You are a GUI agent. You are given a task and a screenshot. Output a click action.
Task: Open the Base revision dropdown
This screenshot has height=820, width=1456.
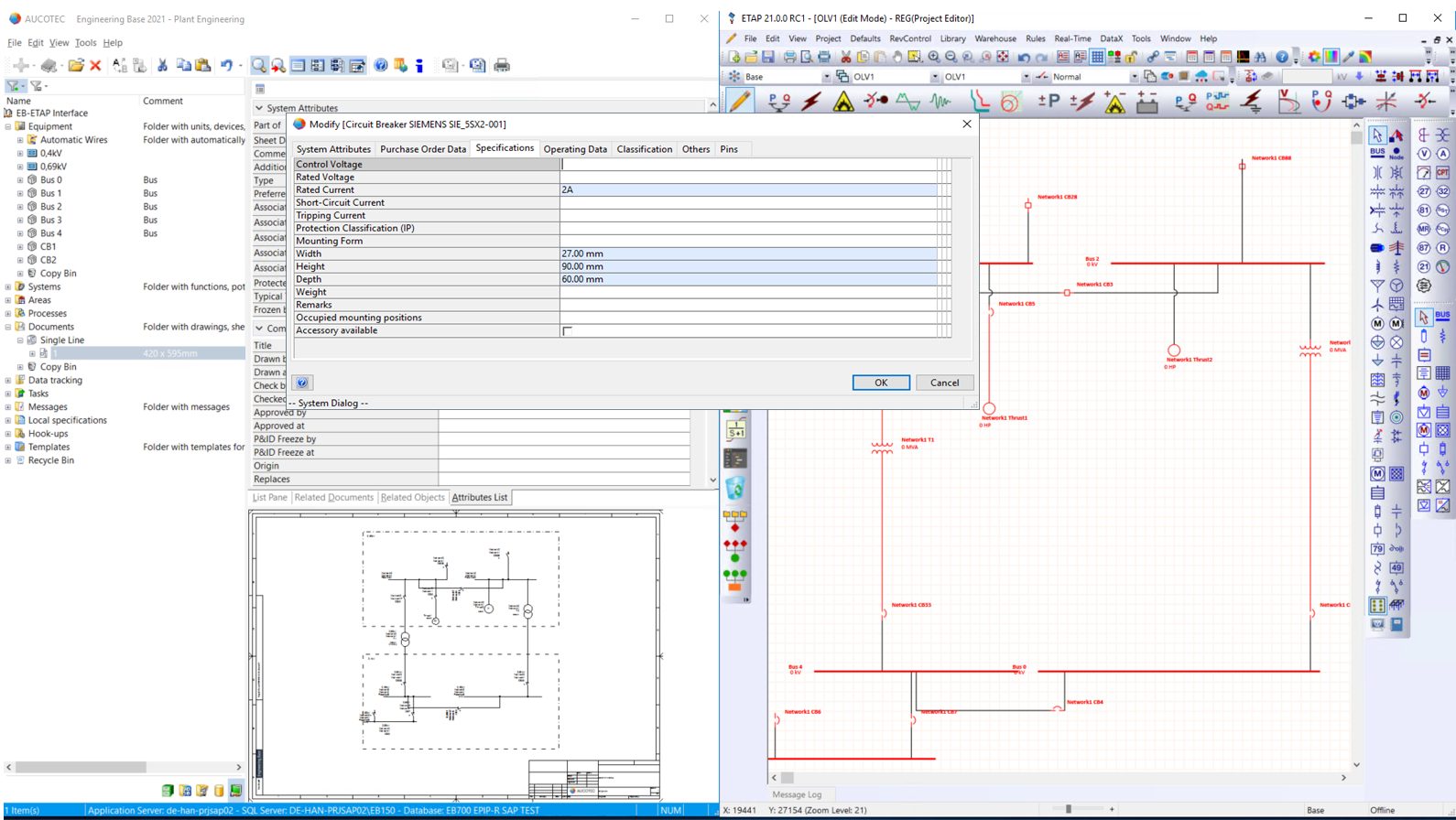(x=826, y=77)
